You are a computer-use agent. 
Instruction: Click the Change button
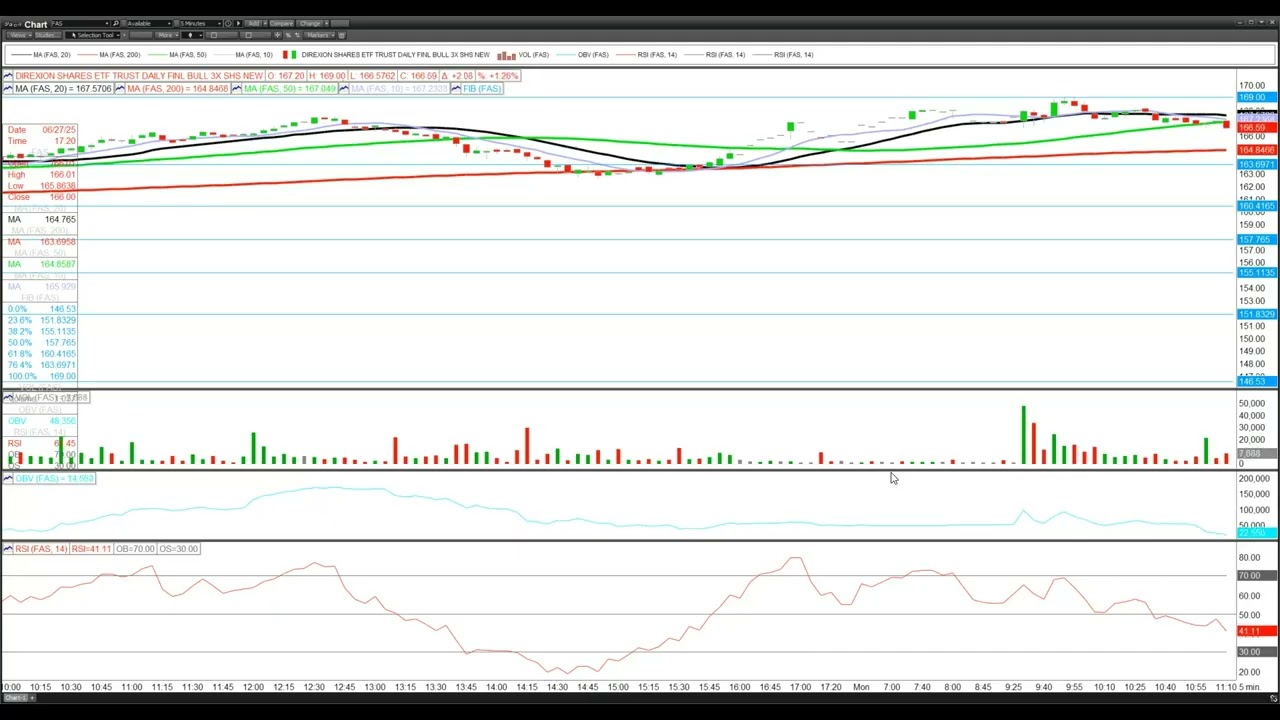310,23
